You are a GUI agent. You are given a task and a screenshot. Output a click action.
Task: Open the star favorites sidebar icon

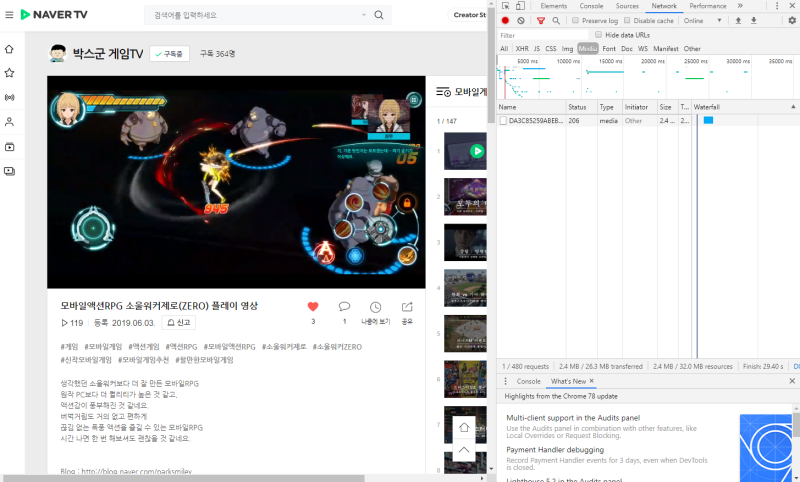[9, 73]
